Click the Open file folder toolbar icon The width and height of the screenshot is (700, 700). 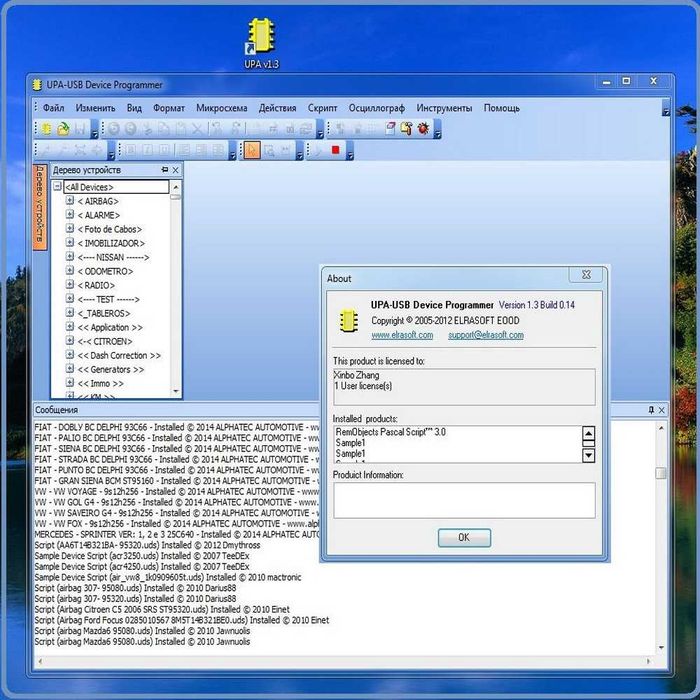63,129
